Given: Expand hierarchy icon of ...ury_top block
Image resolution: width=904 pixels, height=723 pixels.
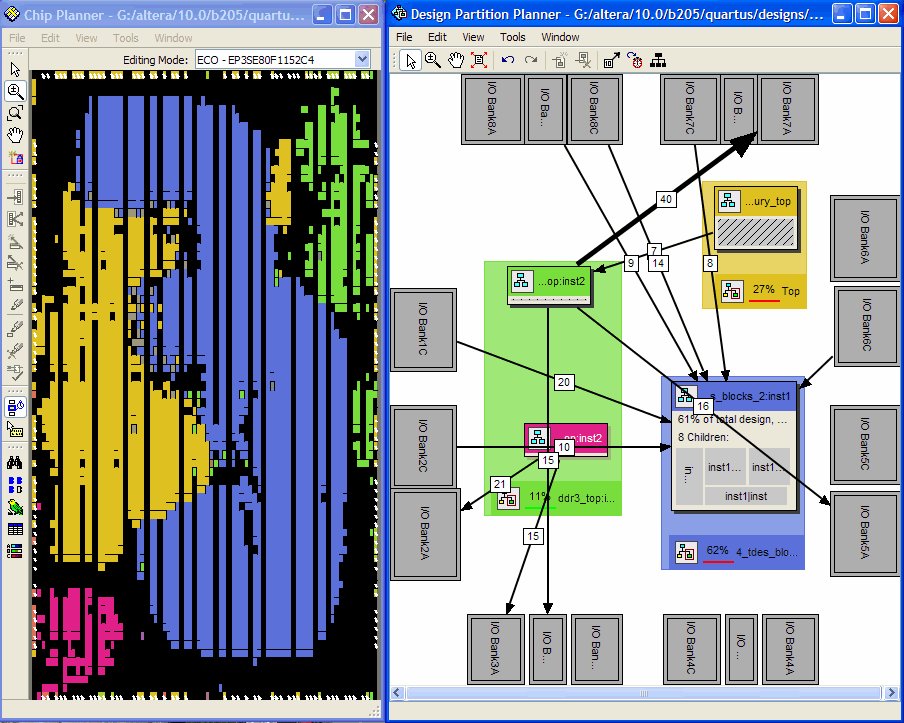Looking at the screenshot, I should pos(729,201).
